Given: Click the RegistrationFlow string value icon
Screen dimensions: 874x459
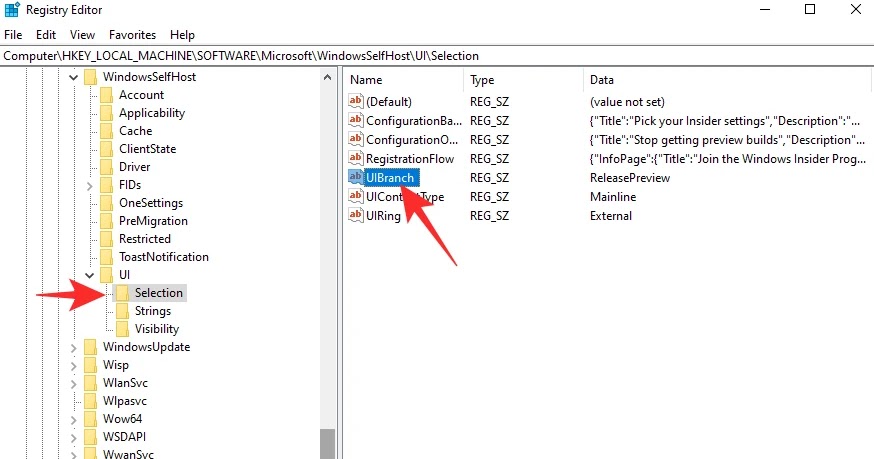Looking at the screenshot, I should [356, 158].
